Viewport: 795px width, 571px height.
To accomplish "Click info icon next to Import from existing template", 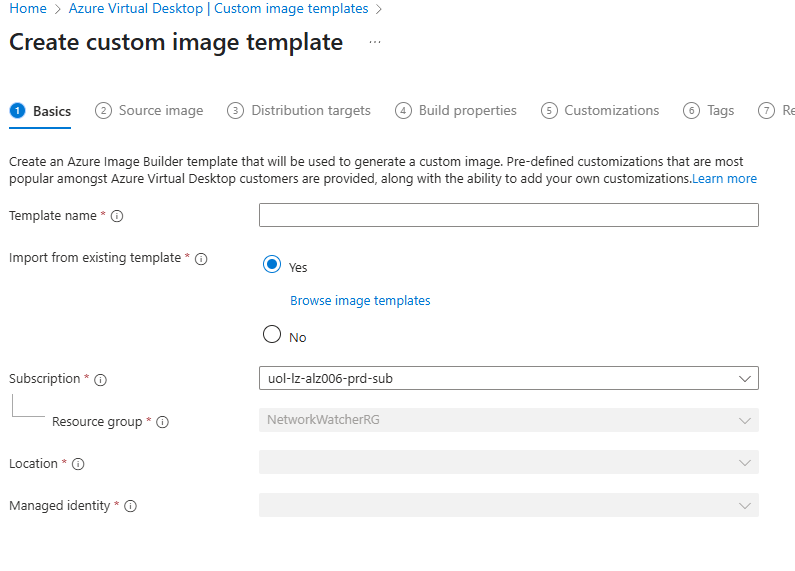I will (x=201, y=259).
